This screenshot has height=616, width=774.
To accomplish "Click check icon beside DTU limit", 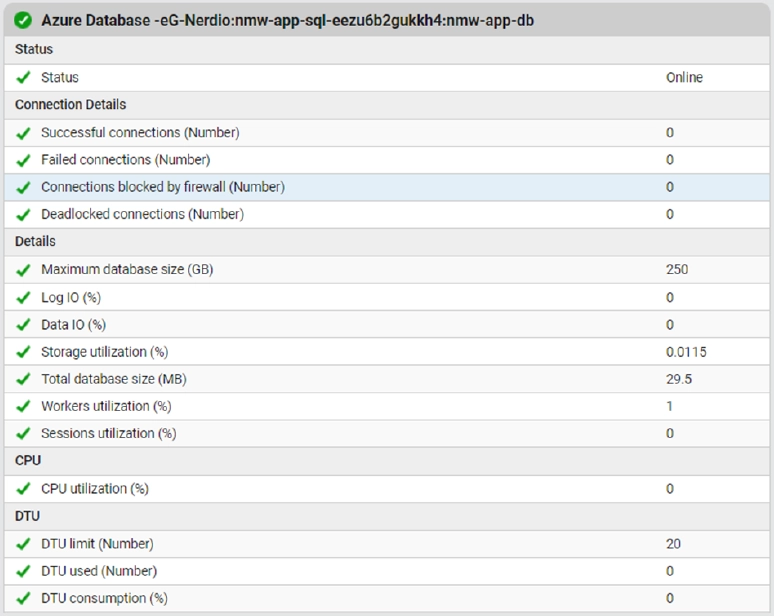I will pyautogui.click(x=23, y=544).
